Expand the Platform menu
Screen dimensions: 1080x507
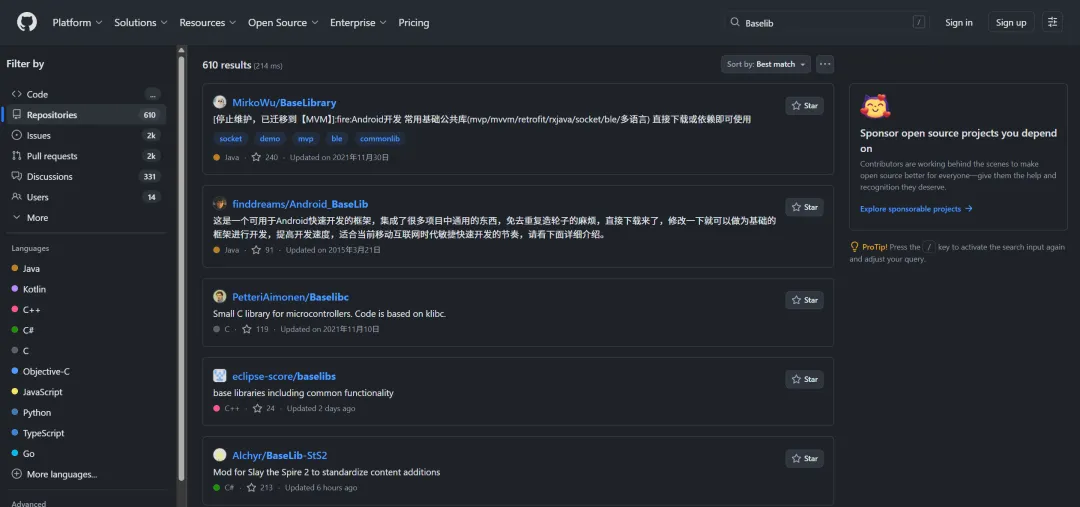[x=77, y=23]
